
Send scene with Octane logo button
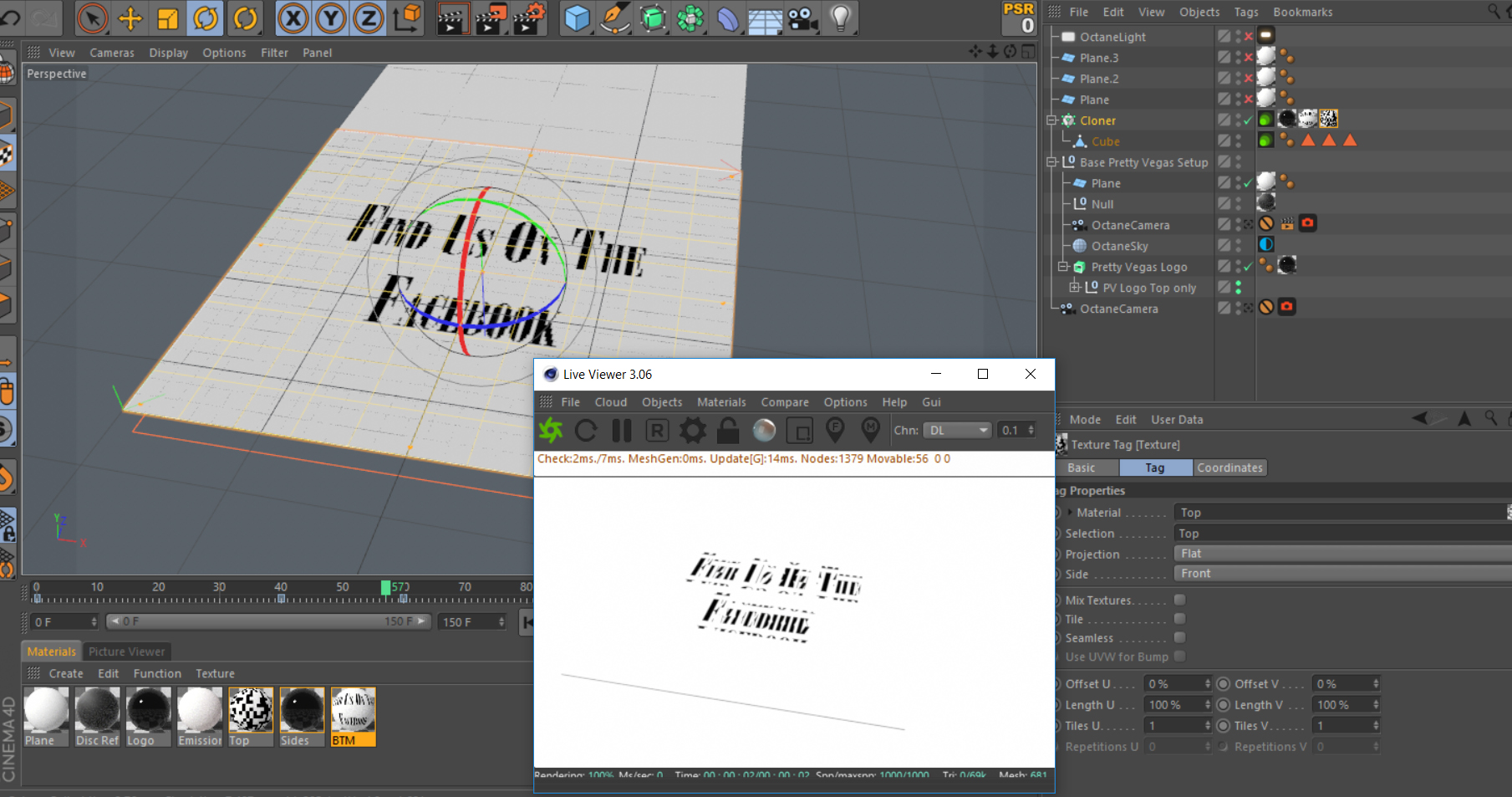click(x=551, y=431)
